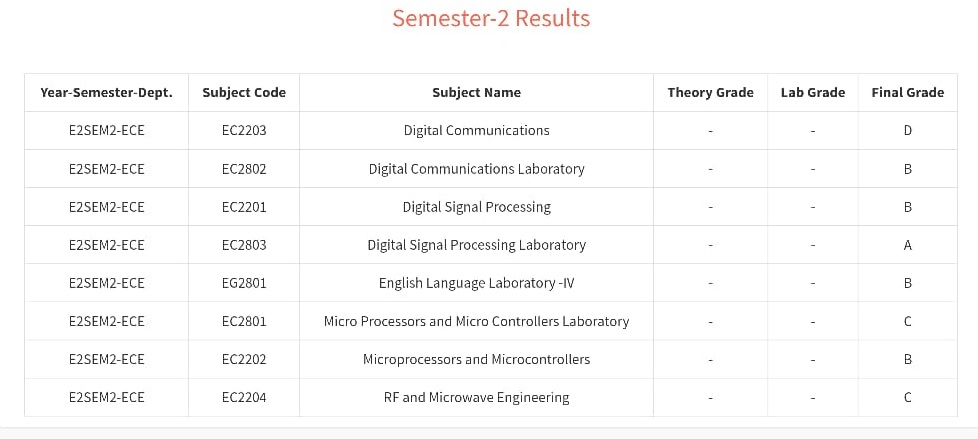
Task: Click final grade C for EC2801
Action: pos(908,321)
